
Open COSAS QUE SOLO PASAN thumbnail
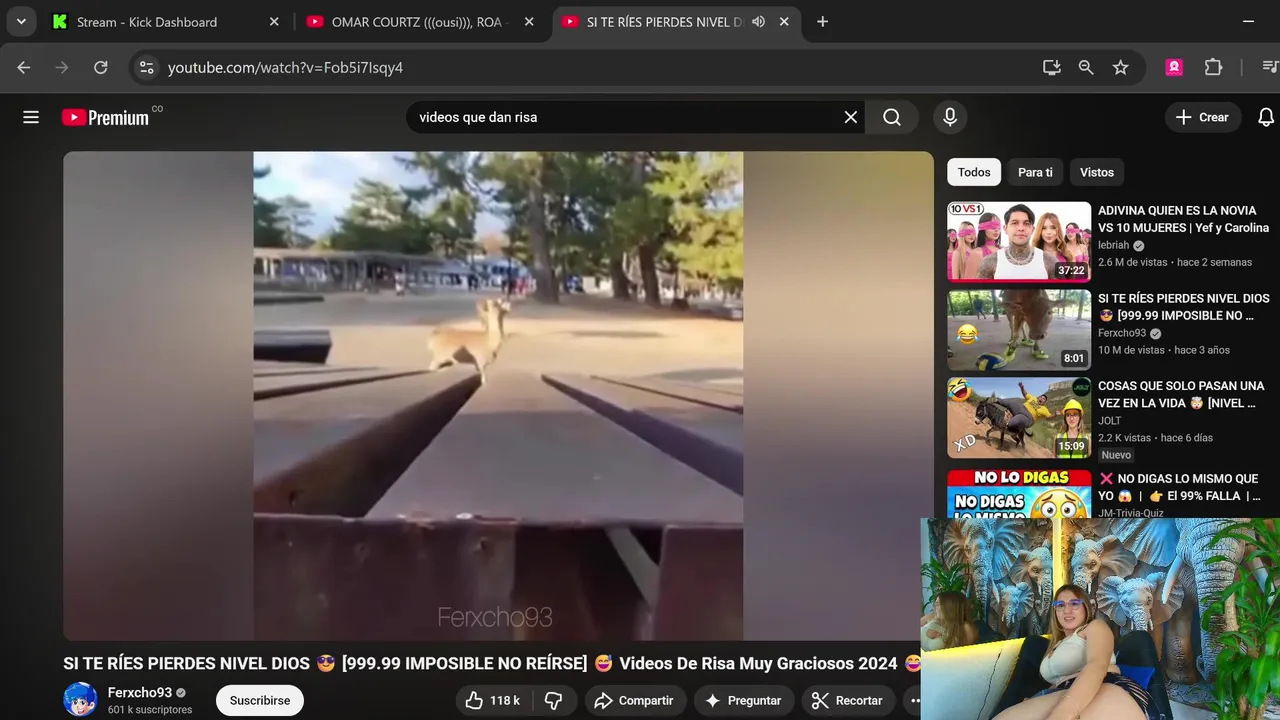(x=1019, y=417)
